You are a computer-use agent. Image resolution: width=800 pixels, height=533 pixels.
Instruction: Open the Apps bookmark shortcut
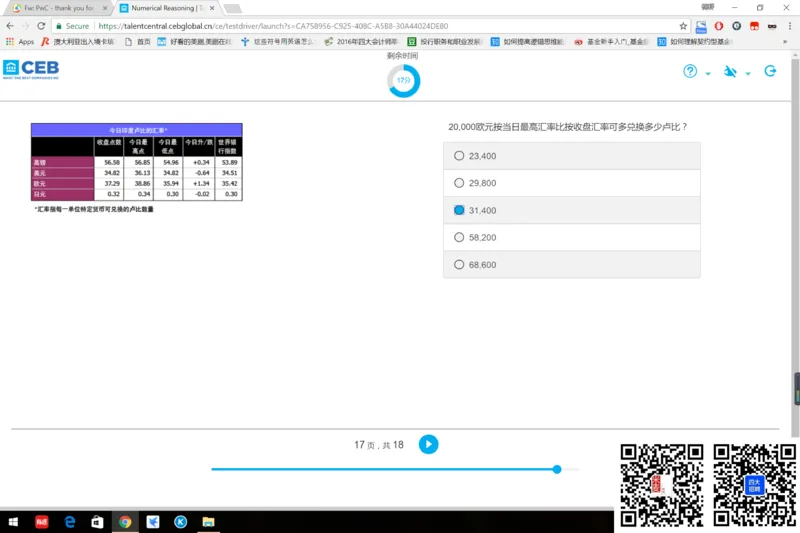click(20, 42)
